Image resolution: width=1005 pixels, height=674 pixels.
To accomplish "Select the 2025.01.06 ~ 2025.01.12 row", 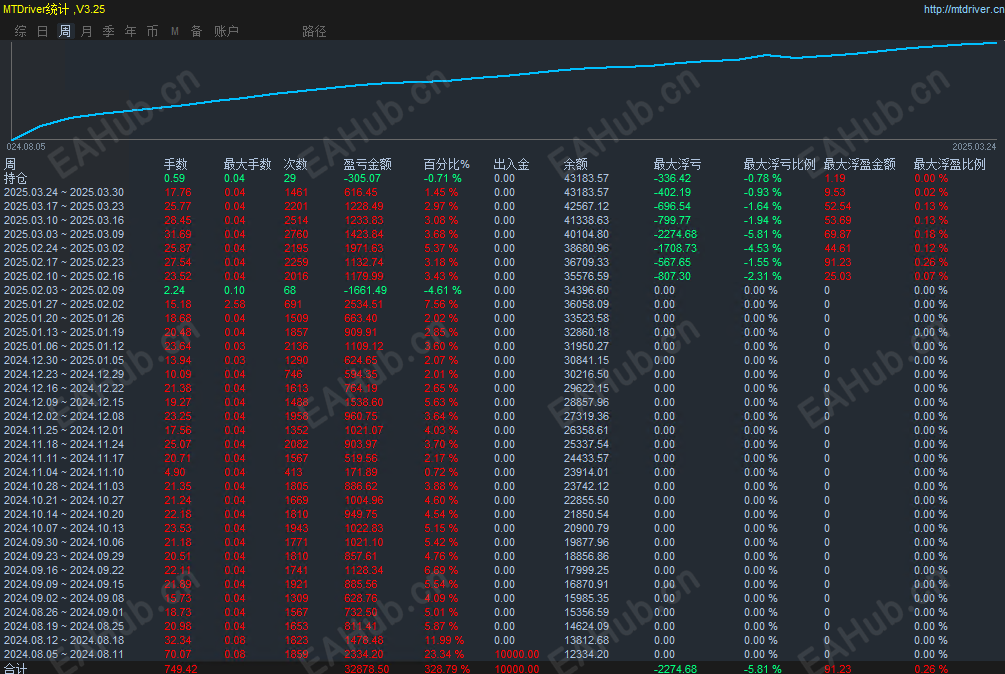I will (502, 346).
